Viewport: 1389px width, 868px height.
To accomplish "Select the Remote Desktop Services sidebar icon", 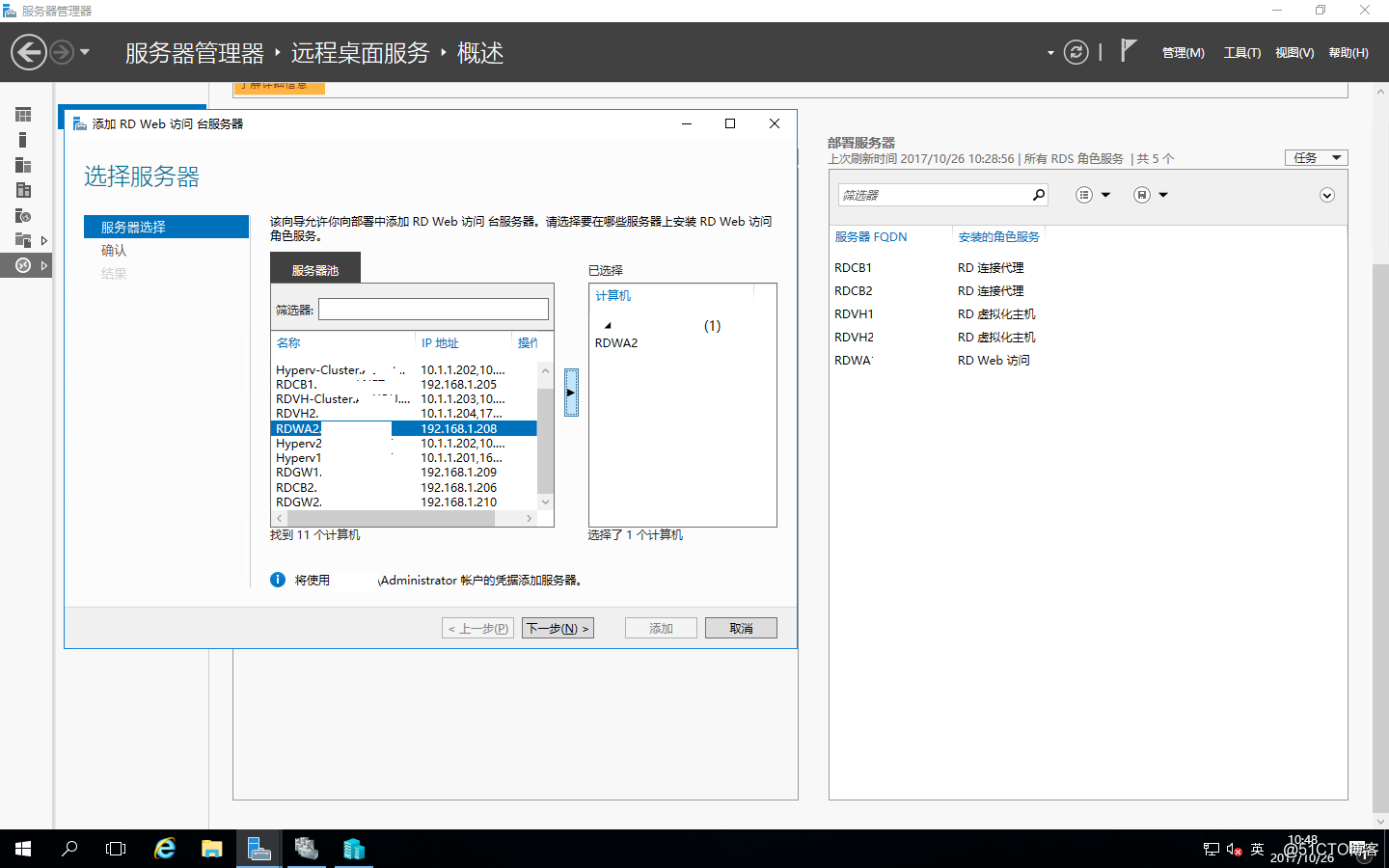I will tap(23, 265).
